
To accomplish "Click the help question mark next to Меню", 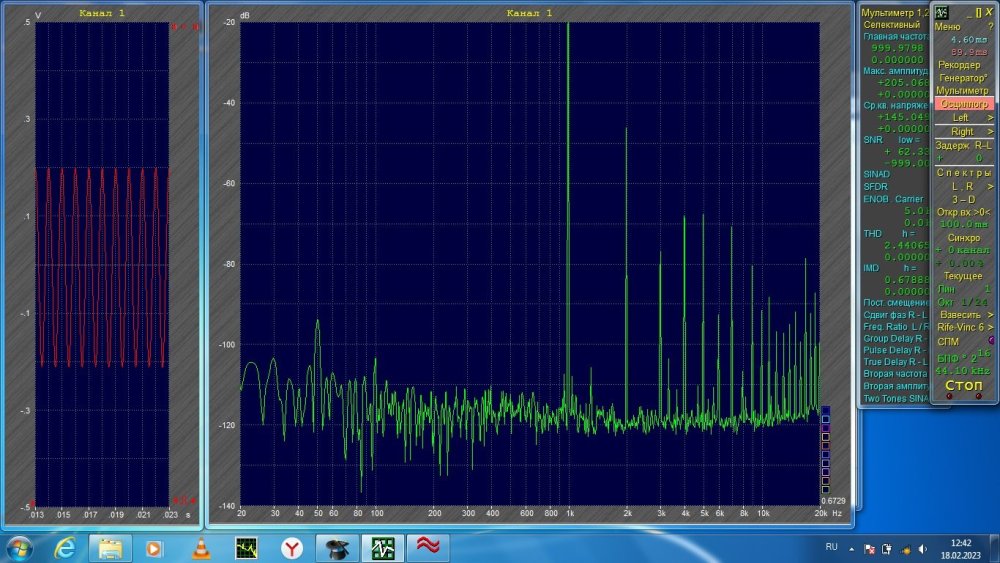I will (990, 26).
